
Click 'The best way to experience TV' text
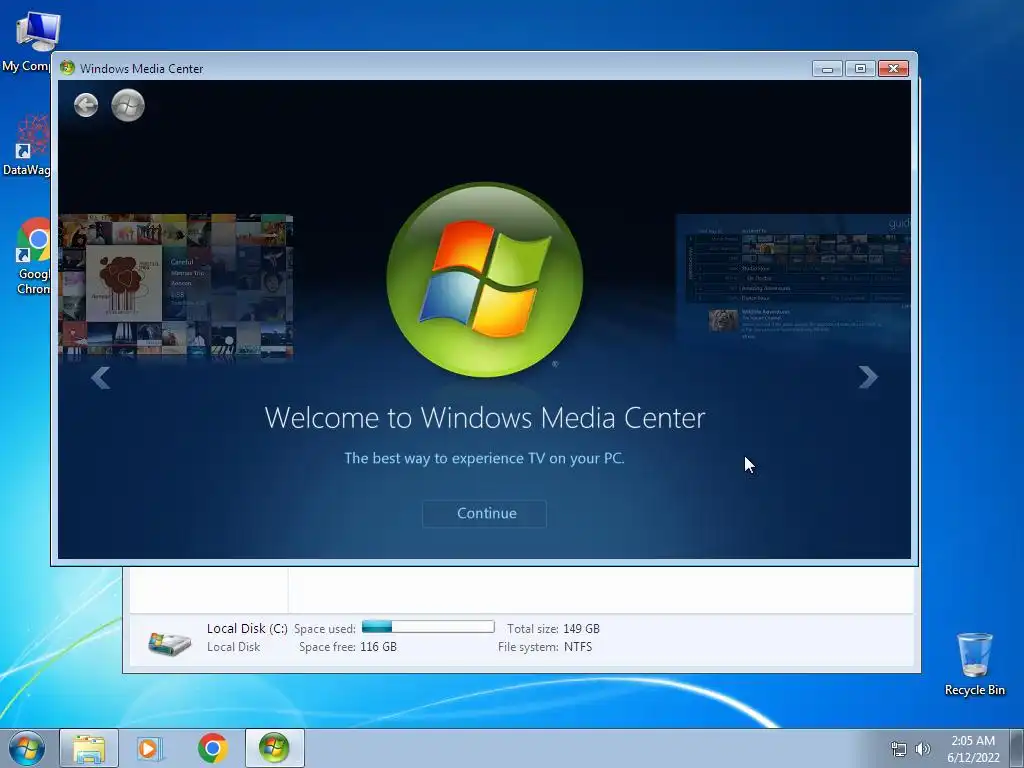[x=484, y=458]
